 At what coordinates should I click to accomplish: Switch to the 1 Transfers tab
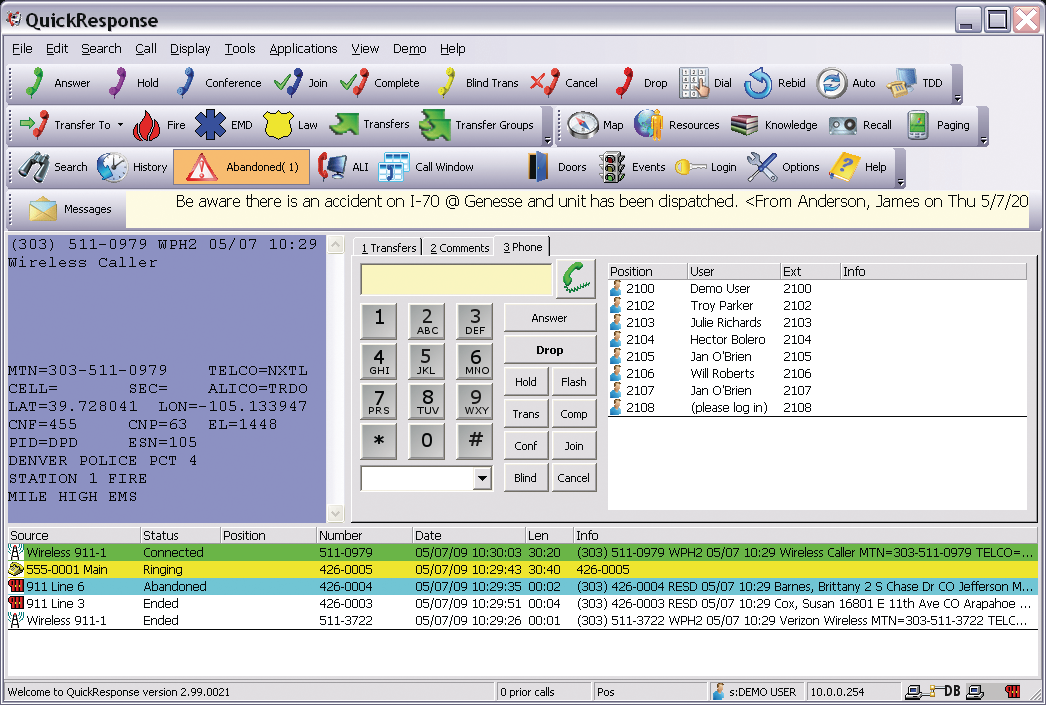click(388, 247)
